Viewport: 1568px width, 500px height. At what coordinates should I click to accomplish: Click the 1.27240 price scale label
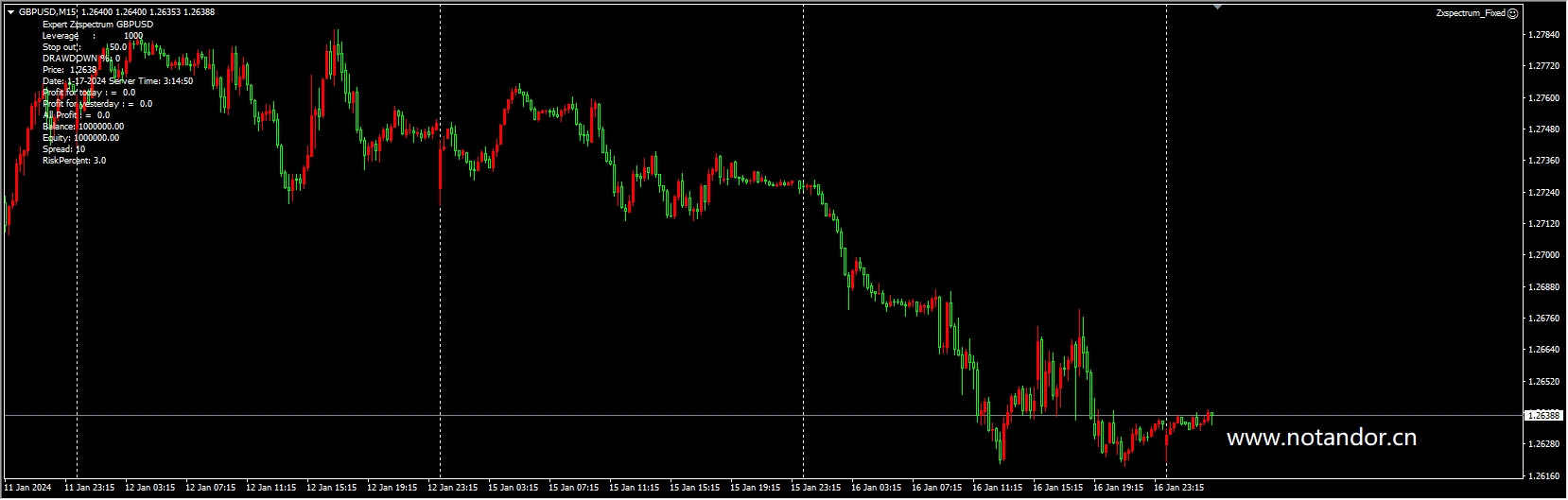(x=1543, y=193)
